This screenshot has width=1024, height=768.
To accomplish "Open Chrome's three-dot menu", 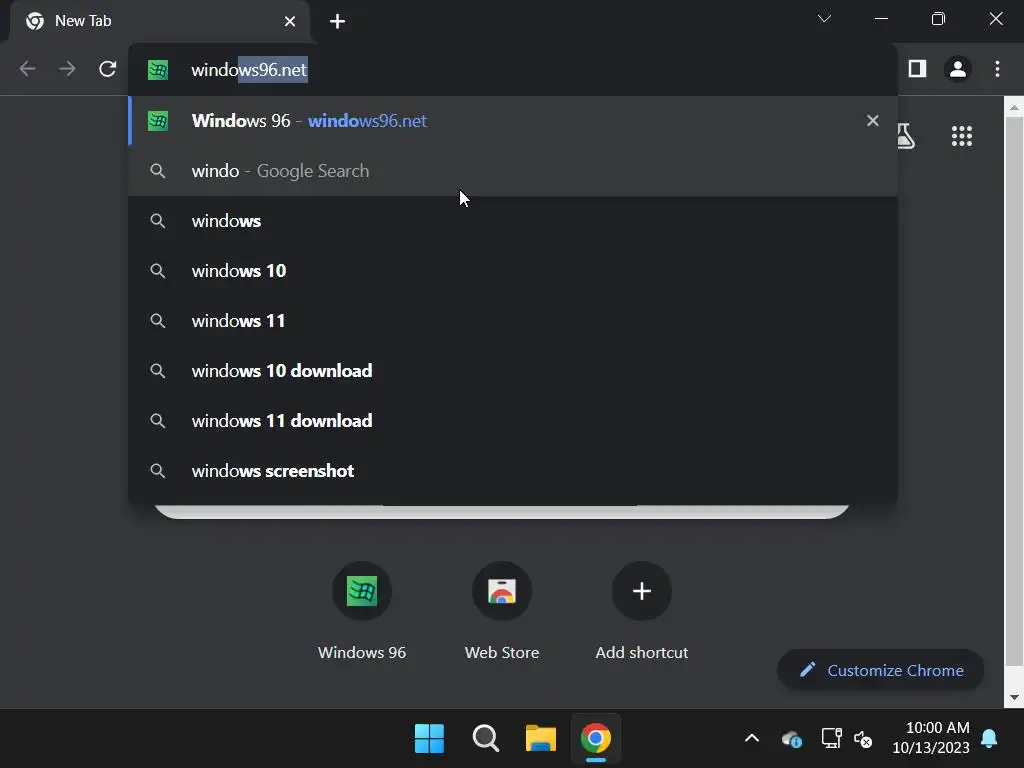I will click(x=997, y=69).
